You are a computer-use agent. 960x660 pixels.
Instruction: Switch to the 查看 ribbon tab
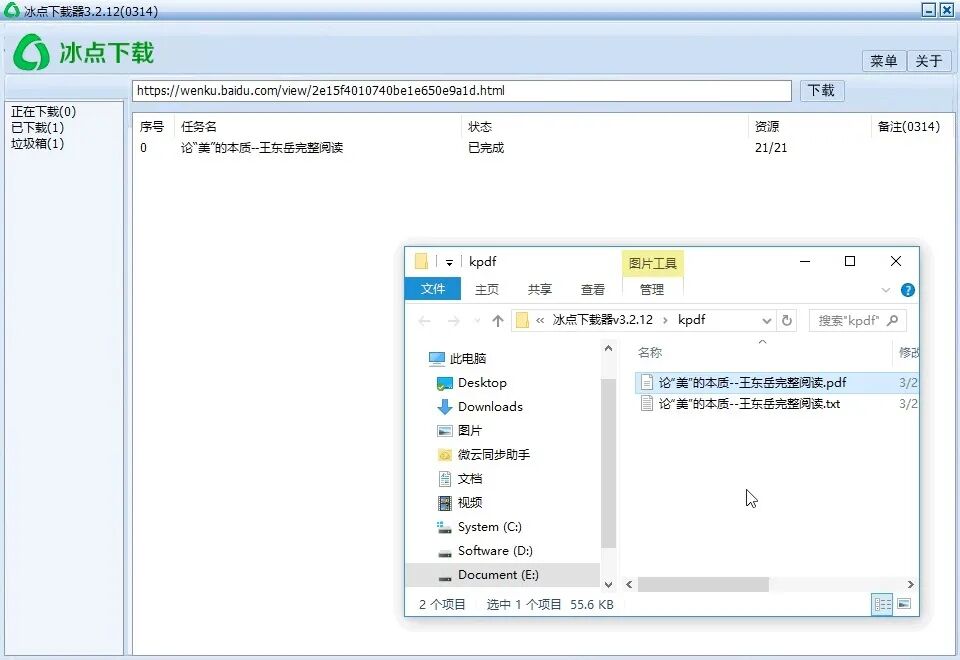[x=592, y=289]
